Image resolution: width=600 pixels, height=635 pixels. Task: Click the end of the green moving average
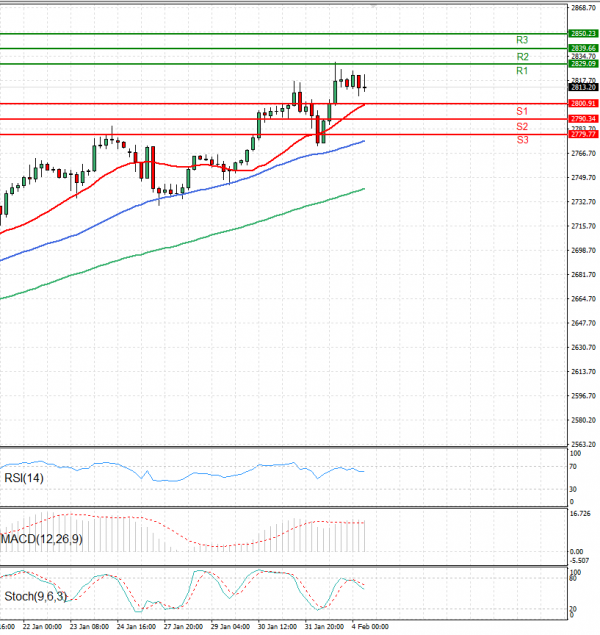[x=364, y=189]
